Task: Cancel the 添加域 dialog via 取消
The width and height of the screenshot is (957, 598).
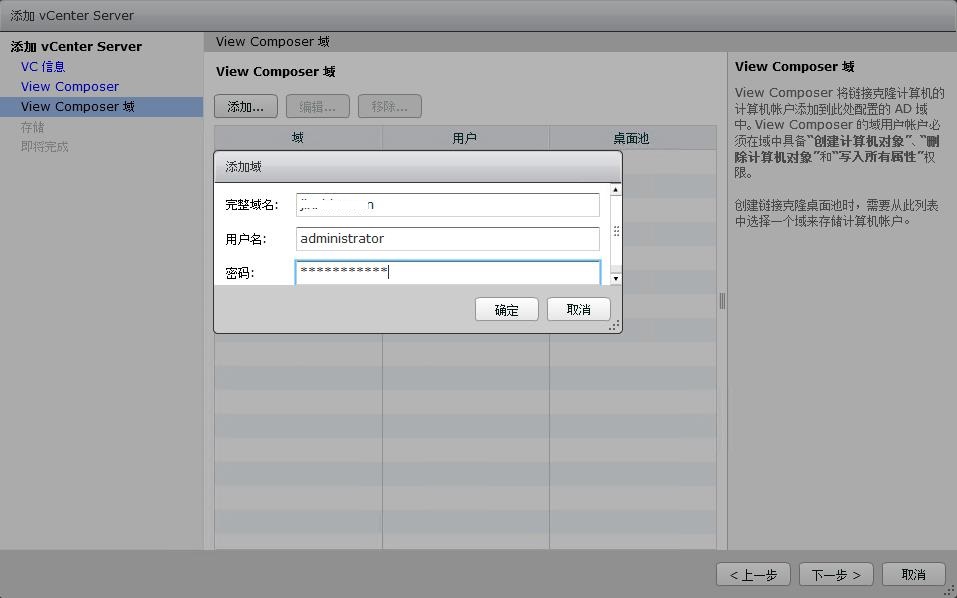Action: point(578,309)
